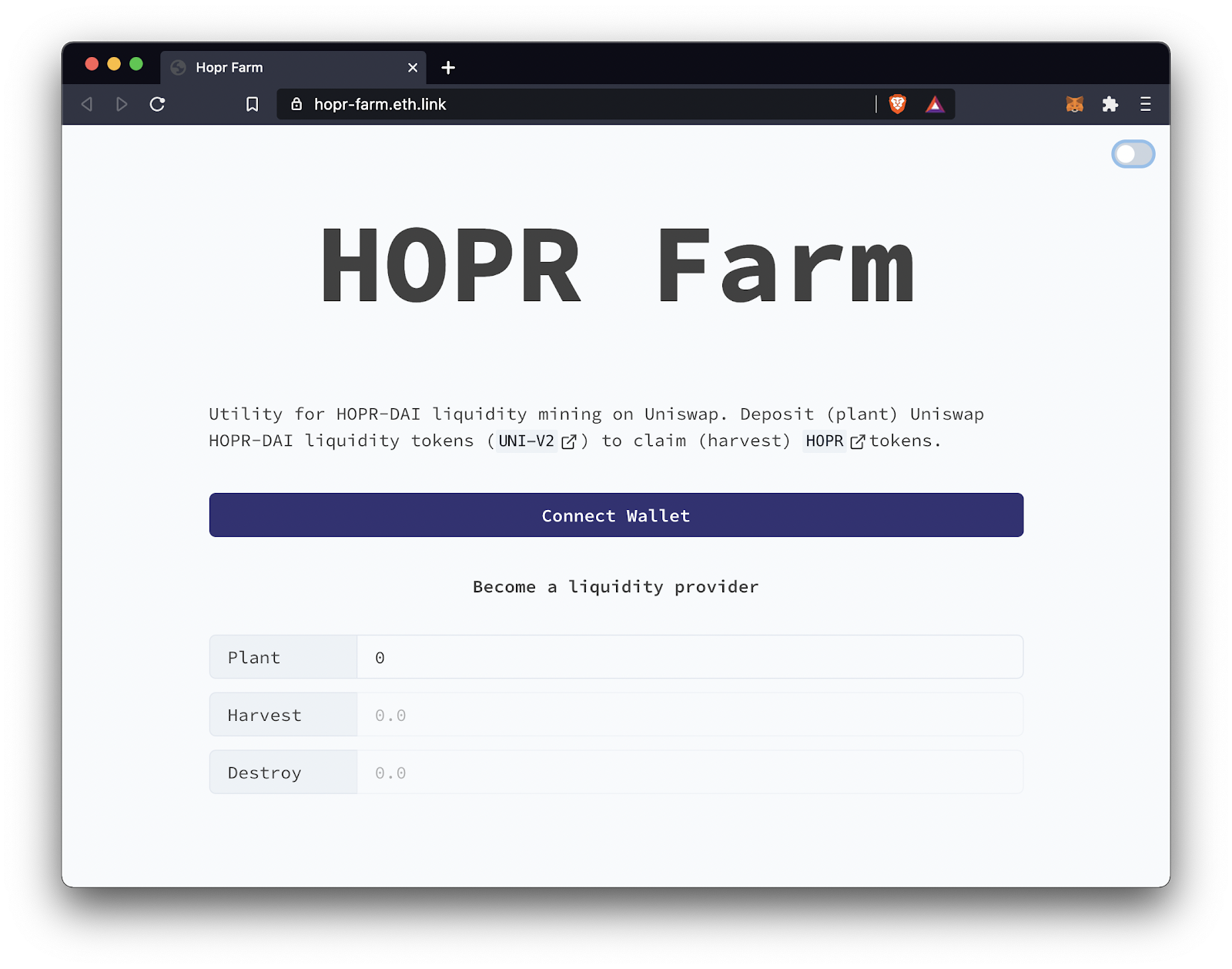The image size is (1232, 969).
Task: Focus the Harvest amount input field
Action: [690, 715]
